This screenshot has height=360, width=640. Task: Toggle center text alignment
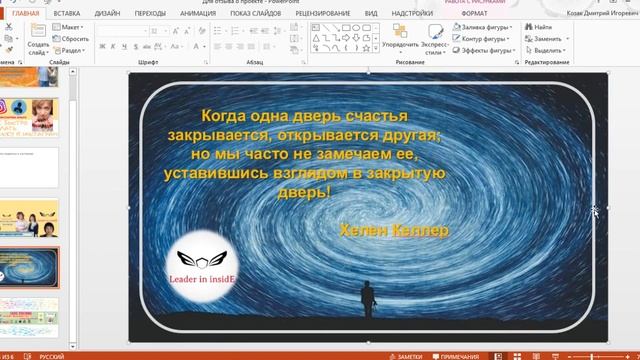point(229,47)
